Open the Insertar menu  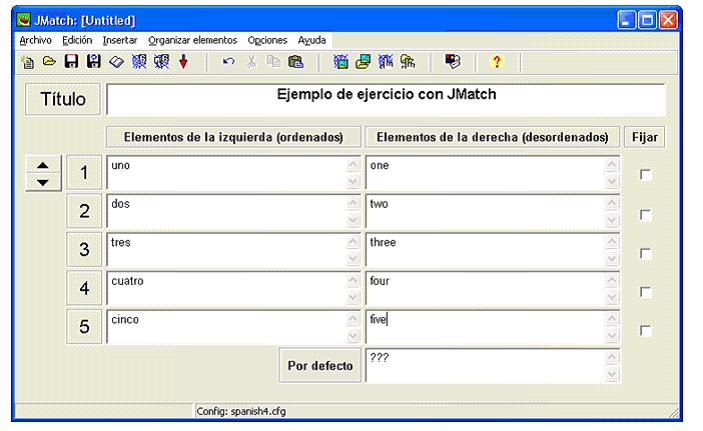120,40
